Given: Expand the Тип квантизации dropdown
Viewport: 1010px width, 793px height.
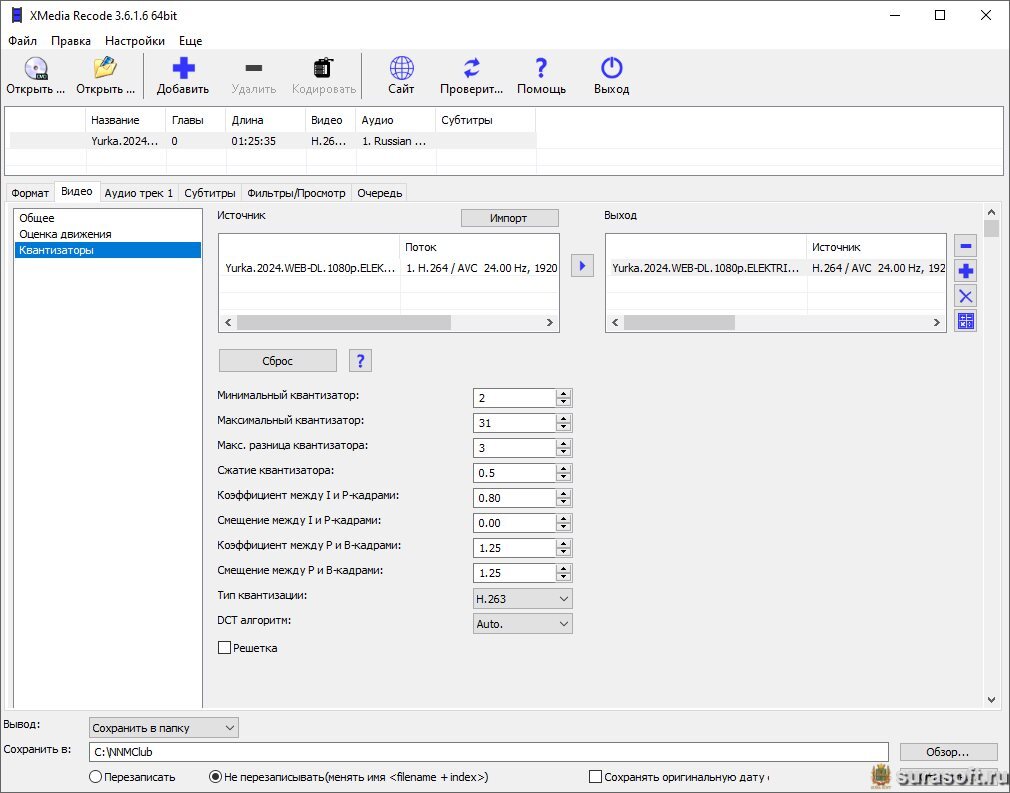Looking at the screenshot, I should tap(522, 599).
